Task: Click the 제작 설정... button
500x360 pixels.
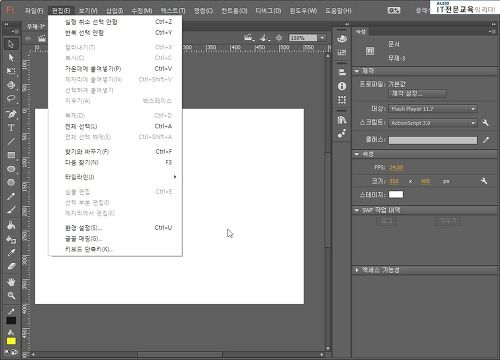Action: point(417,93)
